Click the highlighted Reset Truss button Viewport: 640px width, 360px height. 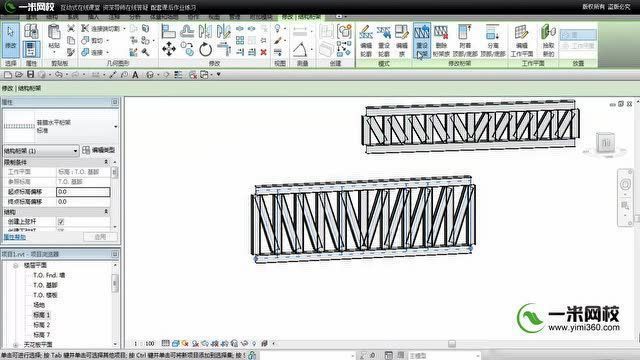click(x=422, y=41)
